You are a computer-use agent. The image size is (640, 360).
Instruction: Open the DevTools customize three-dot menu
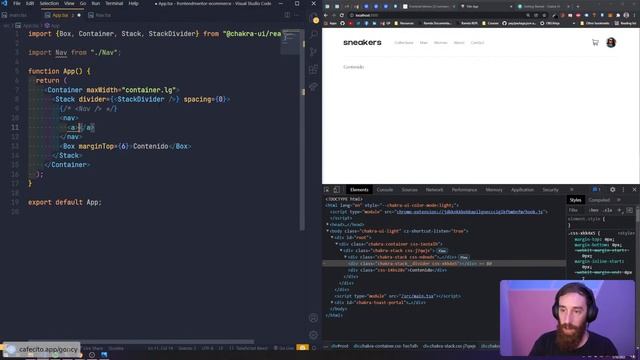[x=623, y=190]
